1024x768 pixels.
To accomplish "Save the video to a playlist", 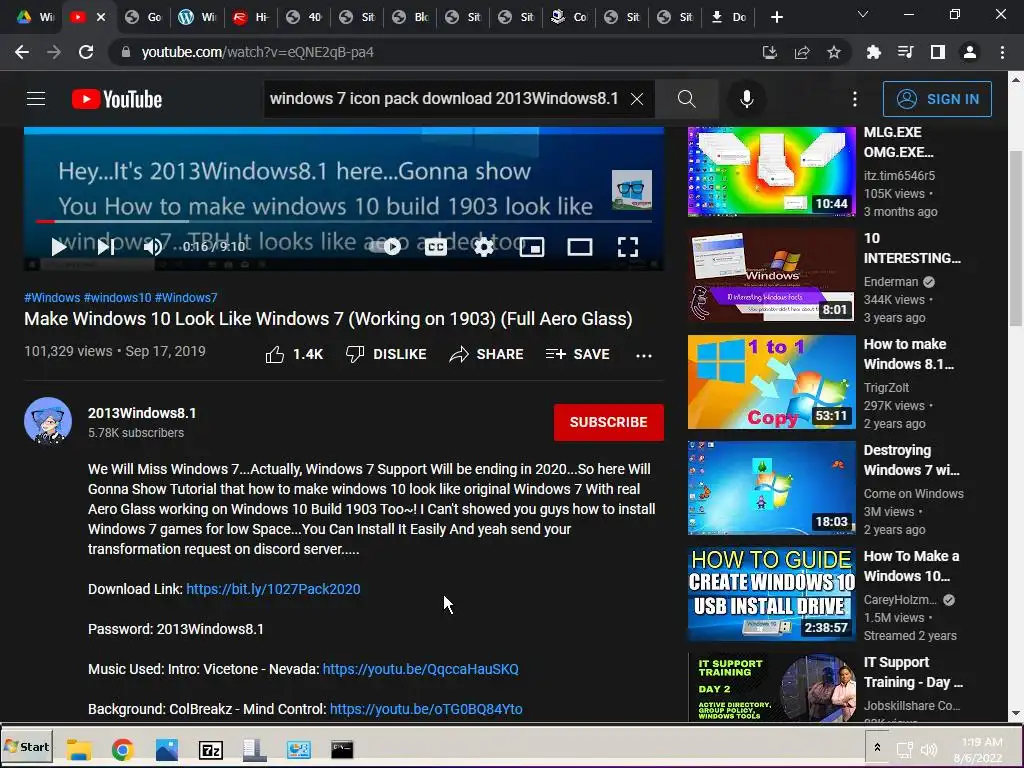I will tap(577, 355).
